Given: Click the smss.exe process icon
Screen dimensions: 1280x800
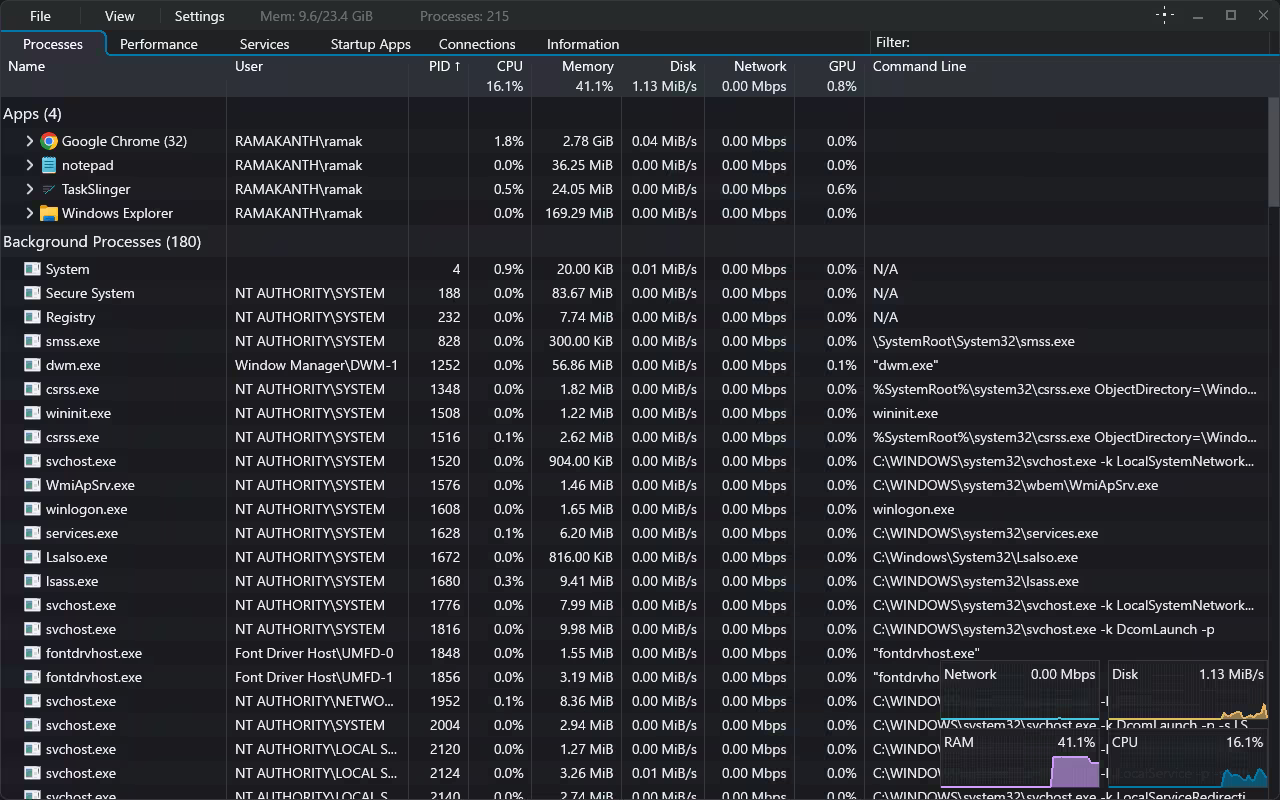Looking at the screenshot, I should pos(32,341).
